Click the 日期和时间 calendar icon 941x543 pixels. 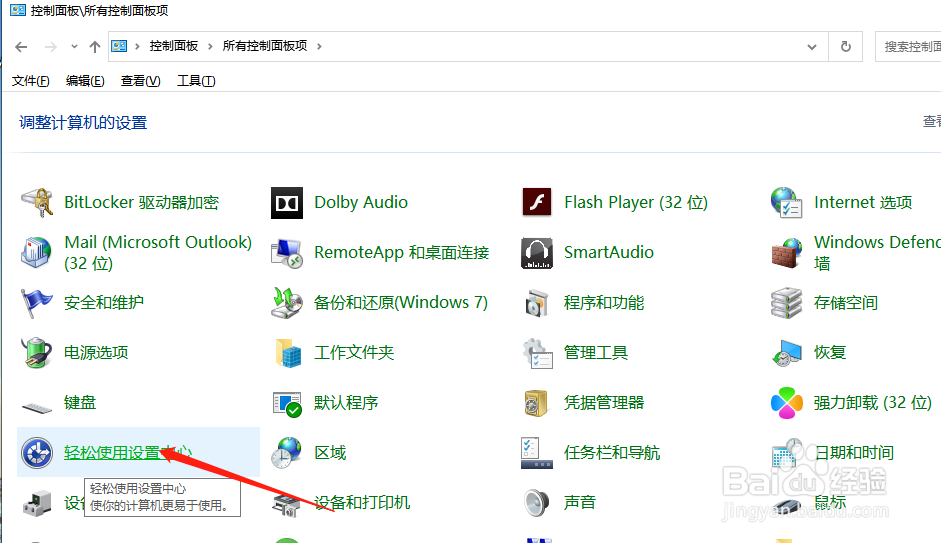787,452
